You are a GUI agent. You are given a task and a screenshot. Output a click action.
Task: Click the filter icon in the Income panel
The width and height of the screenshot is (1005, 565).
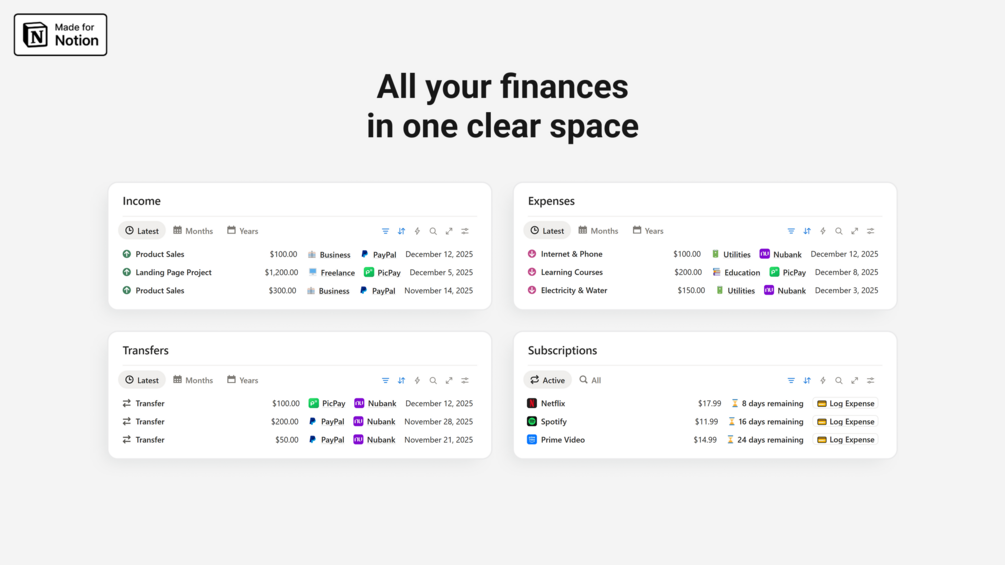386,231
